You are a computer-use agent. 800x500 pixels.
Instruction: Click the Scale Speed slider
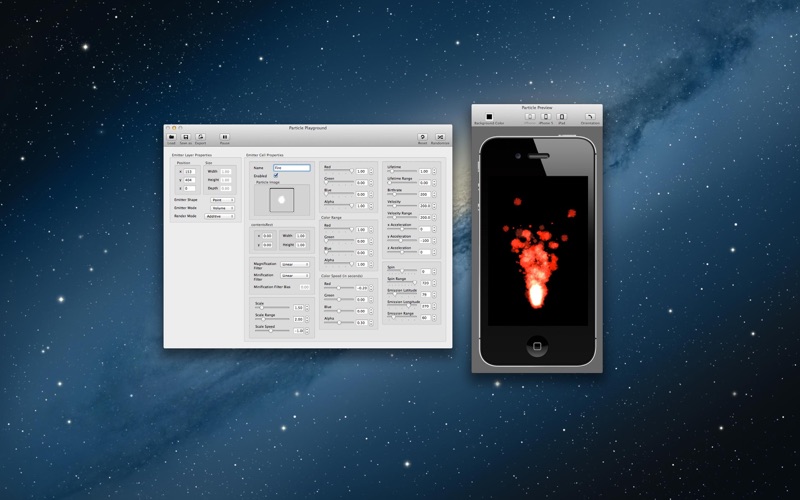pos(272,331)
